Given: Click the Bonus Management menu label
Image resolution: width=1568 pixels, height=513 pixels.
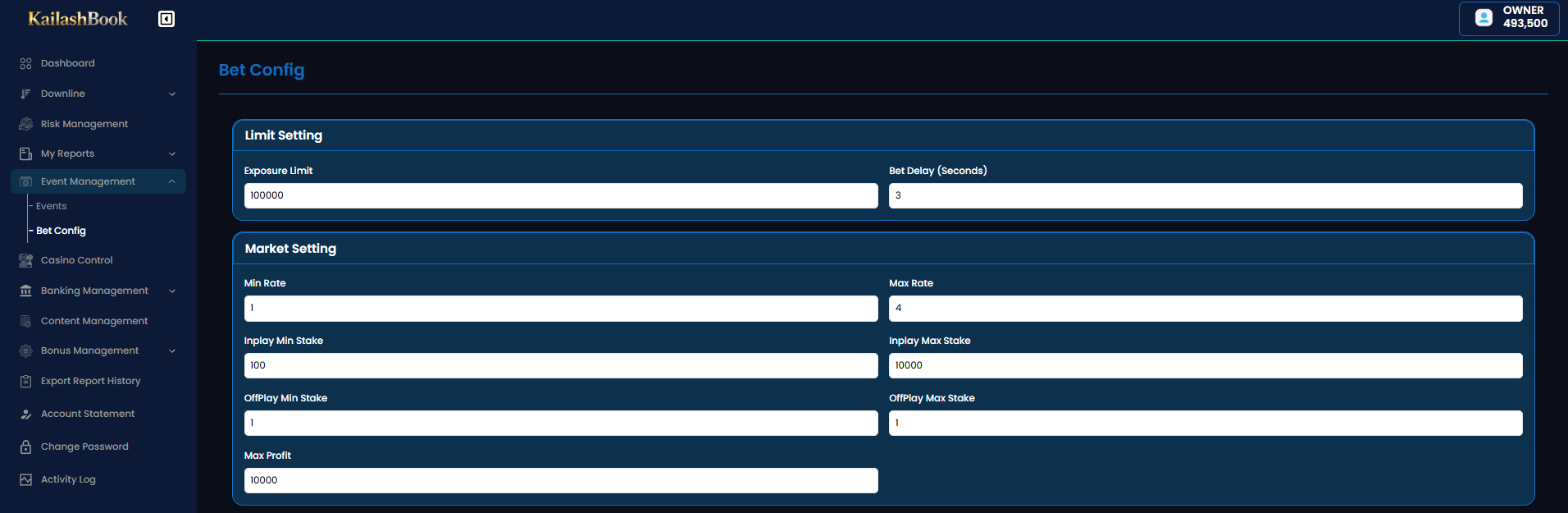Looking at the screenshot, I should [x=89, y=350].
